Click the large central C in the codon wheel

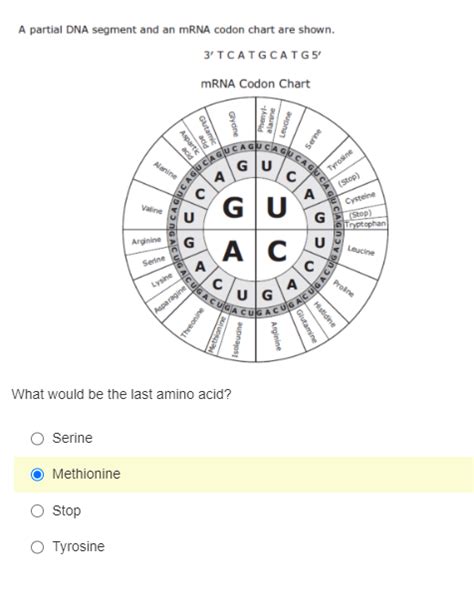pos(277,251)
